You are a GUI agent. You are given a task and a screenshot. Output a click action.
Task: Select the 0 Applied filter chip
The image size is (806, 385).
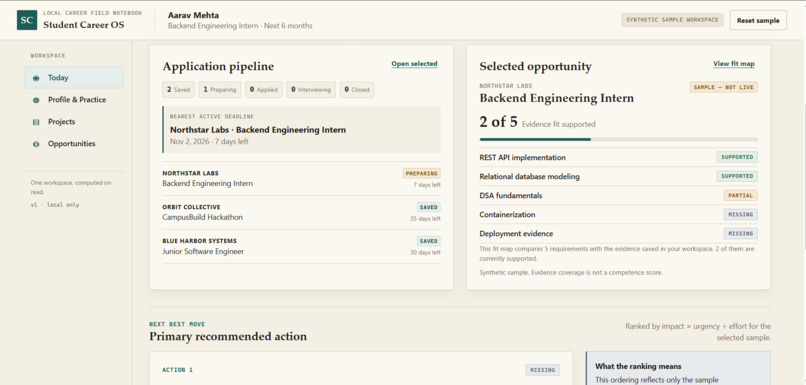(264, 89)
